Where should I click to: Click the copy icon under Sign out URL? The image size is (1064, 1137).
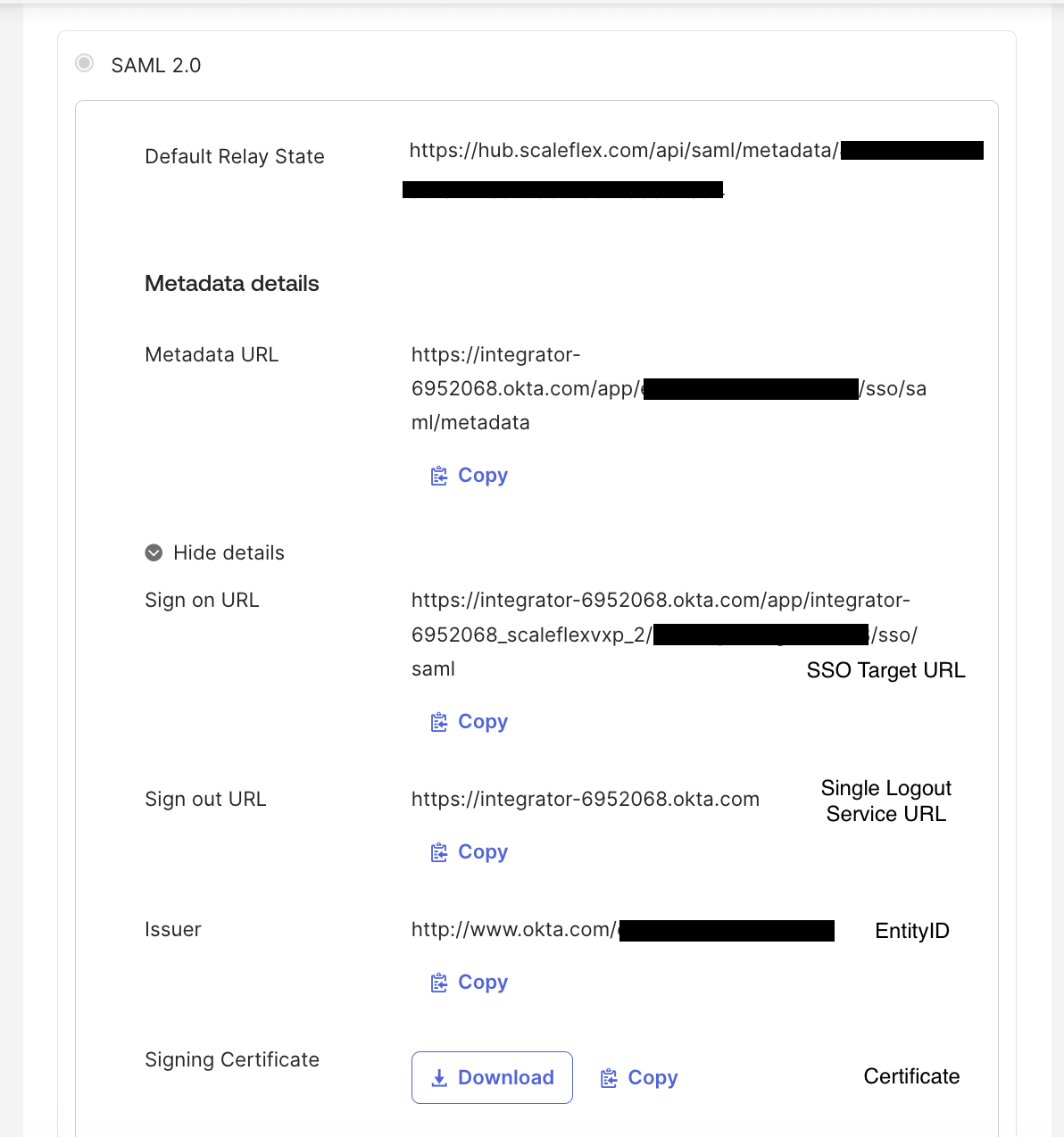pos(439,852)
